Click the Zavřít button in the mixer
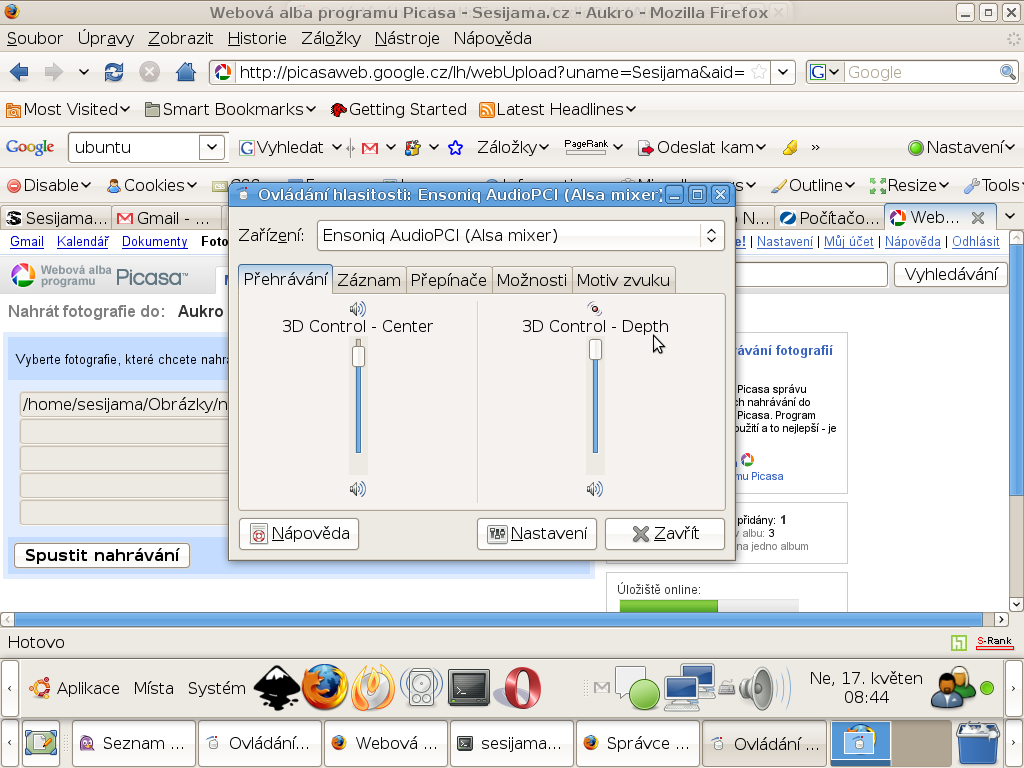The width and height of the screenshot is (1024, 768). point(665,534)
